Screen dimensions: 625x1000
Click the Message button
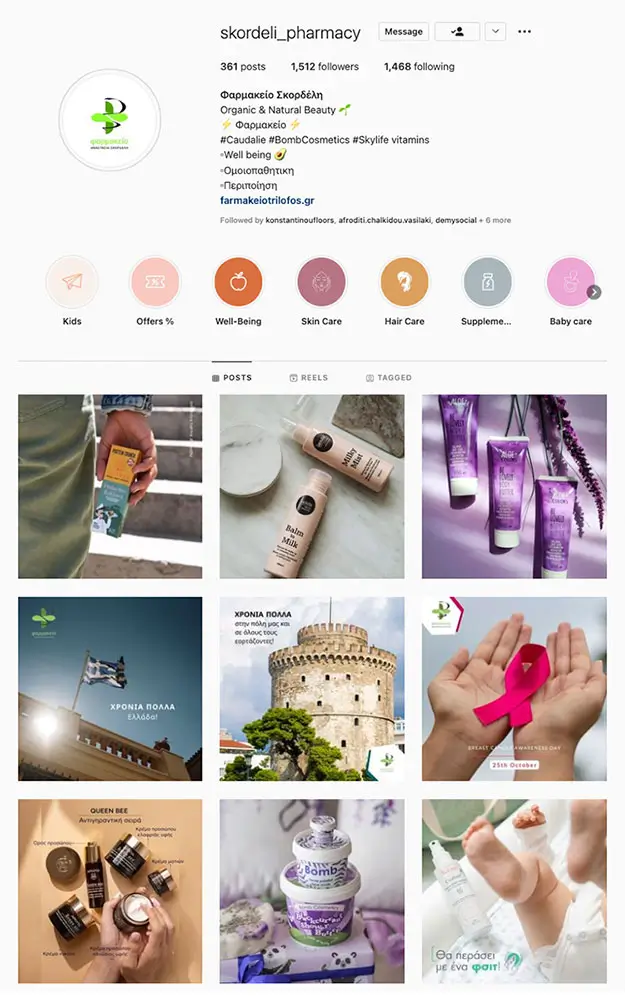(404, 31)
